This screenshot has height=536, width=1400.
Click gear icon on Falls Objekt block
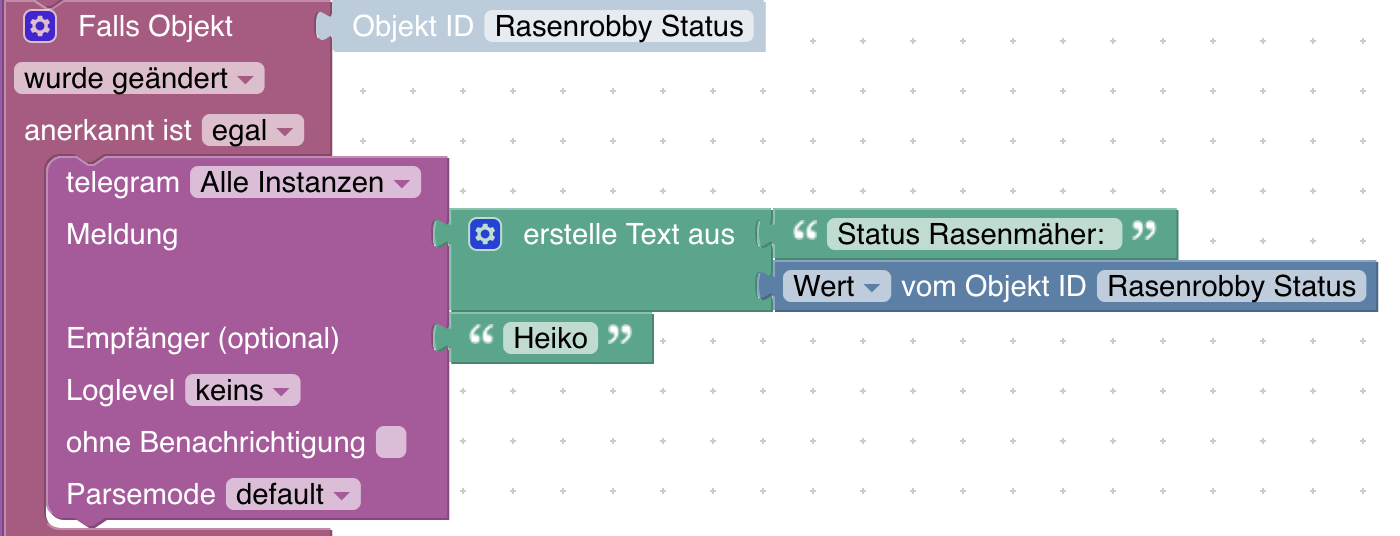pyautogui.click(x=40, y=26)
